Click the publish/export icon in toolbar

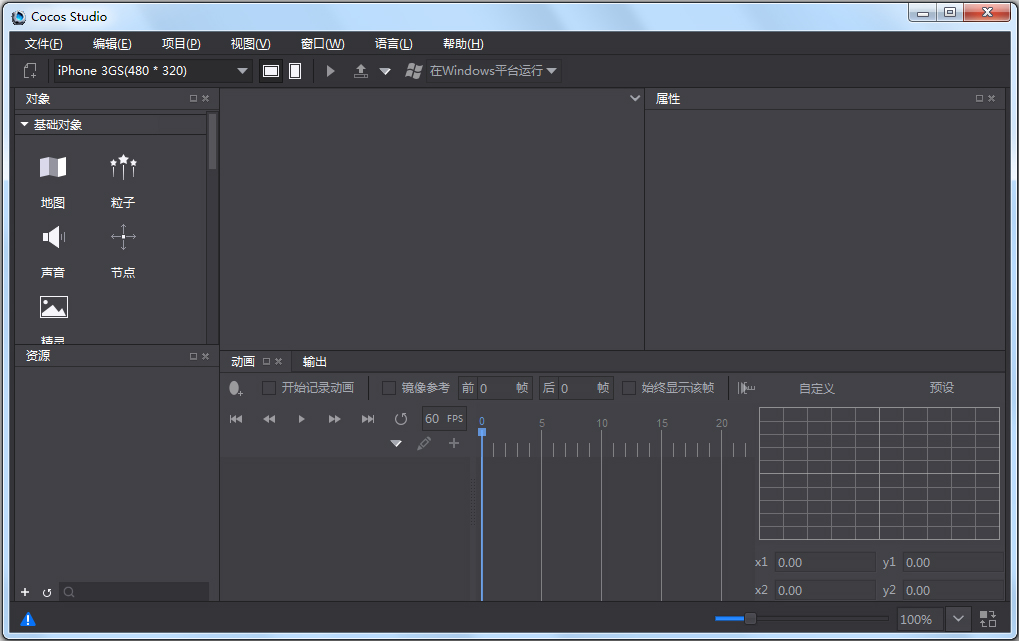click(361, 71)
